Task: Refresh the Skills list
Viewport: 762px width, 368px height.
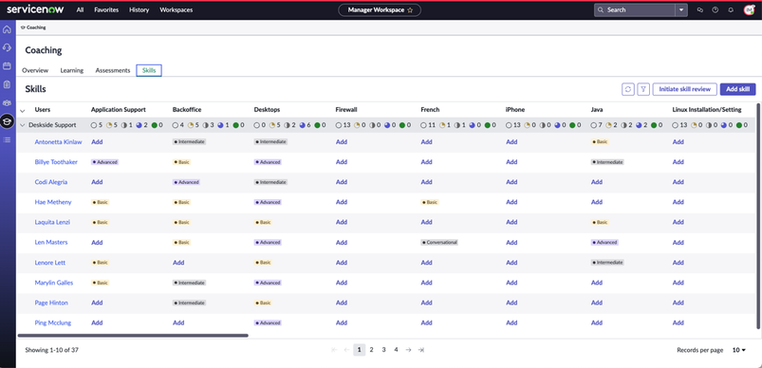Action: tap(628, 89)
